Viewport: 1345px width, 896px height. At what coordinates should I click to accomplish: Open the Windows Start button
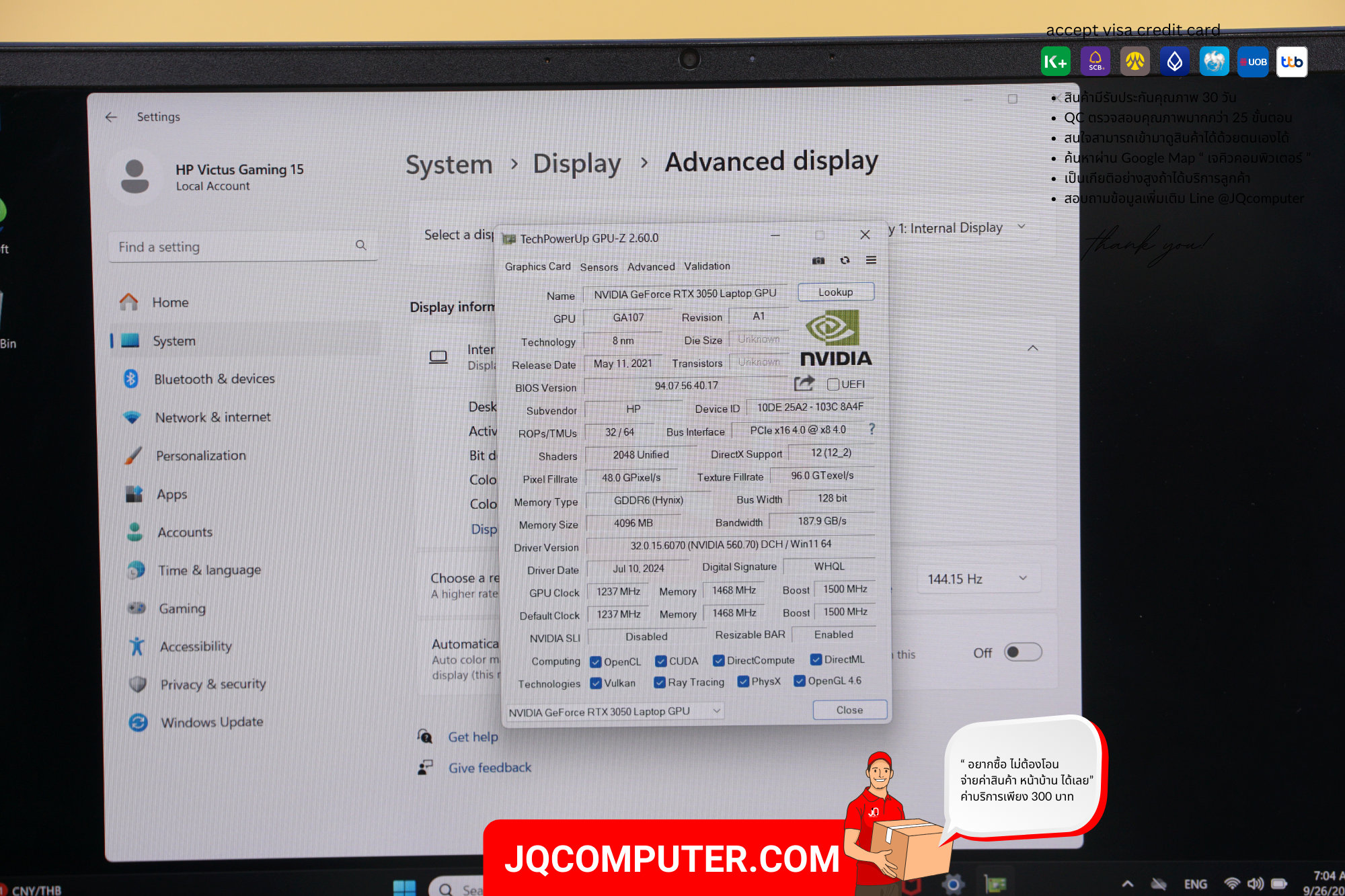tap(404, 888)
